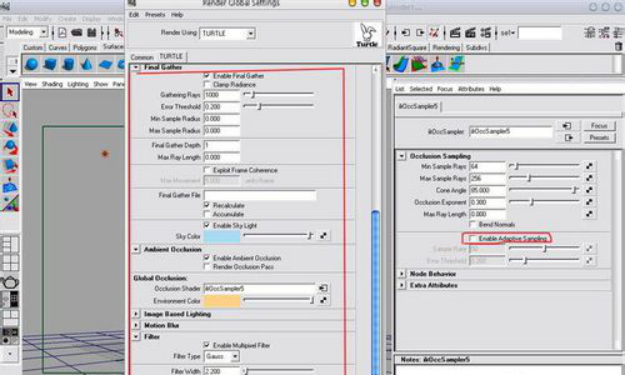Click the Sky Color swatch
The width and height of the screenshot is (625, 375).
tap(222, 236)
